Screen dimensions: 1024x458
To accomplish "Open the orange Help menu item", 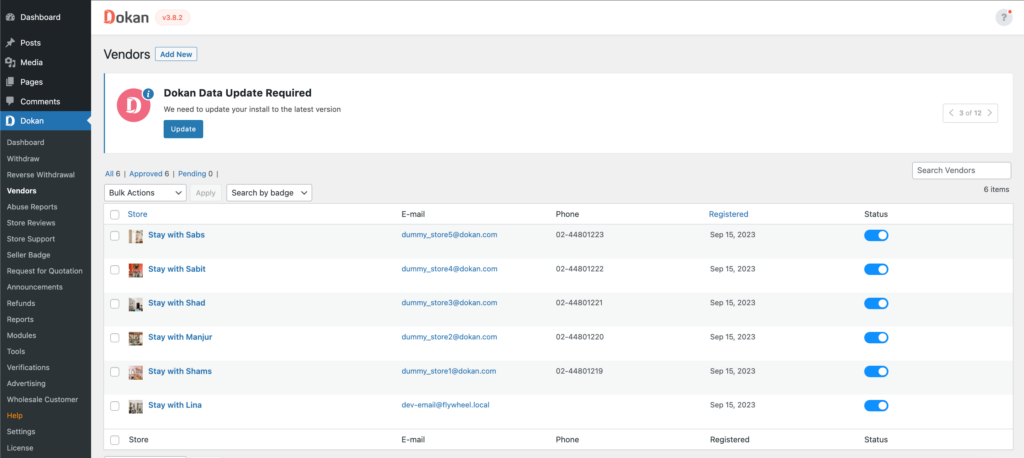I will (14, 416).
